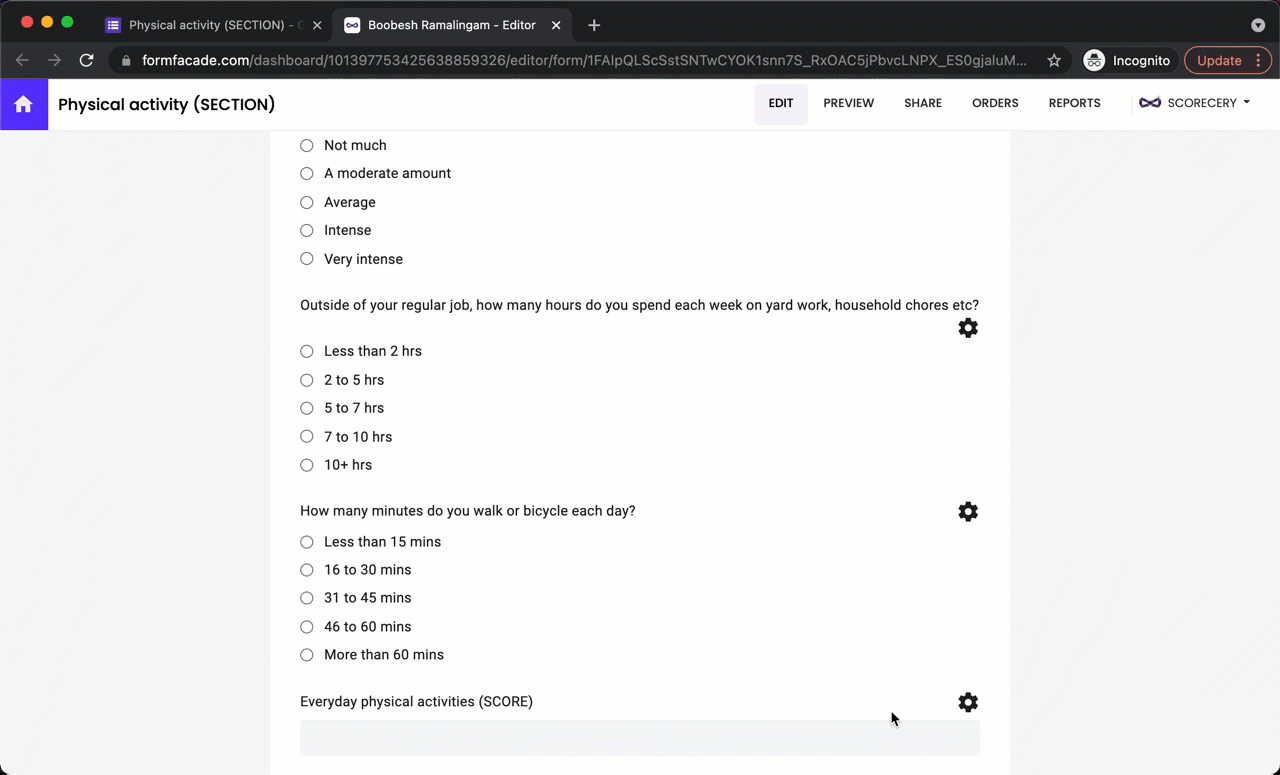Open settings gear for Everyday physical activities score
Screen dimensions: 1280x775
point(967,702)
